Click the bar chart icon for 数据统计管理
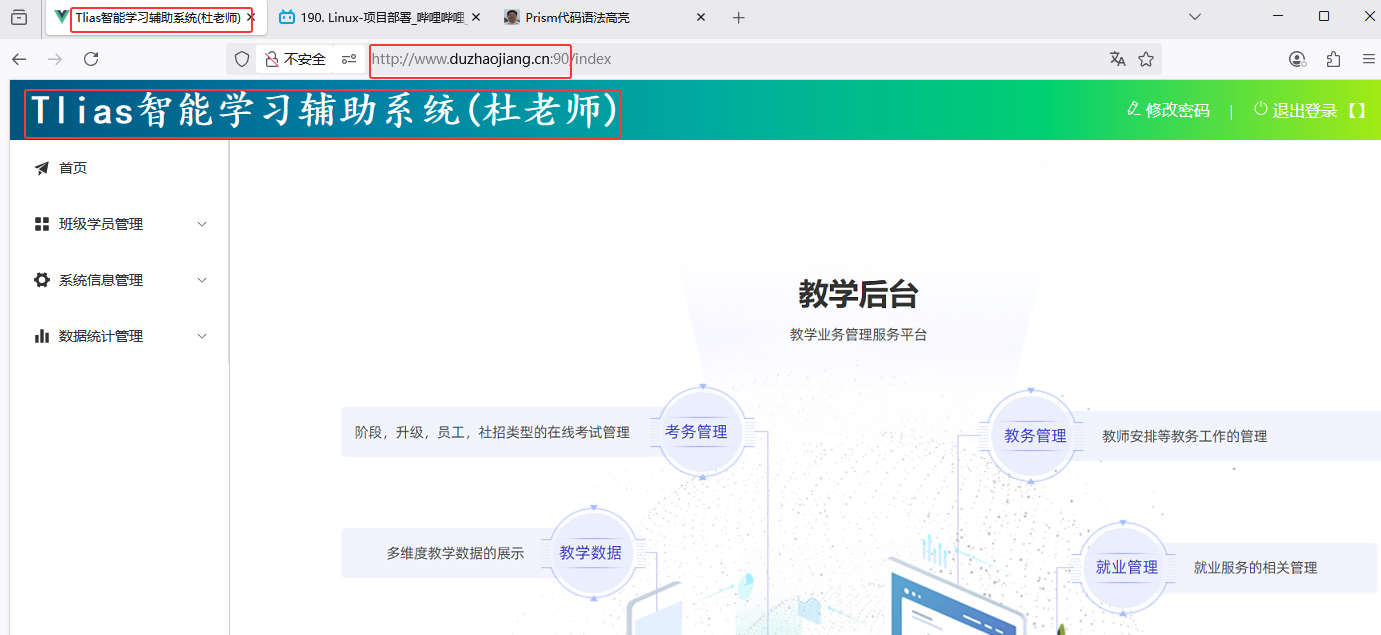 point(42,336)
